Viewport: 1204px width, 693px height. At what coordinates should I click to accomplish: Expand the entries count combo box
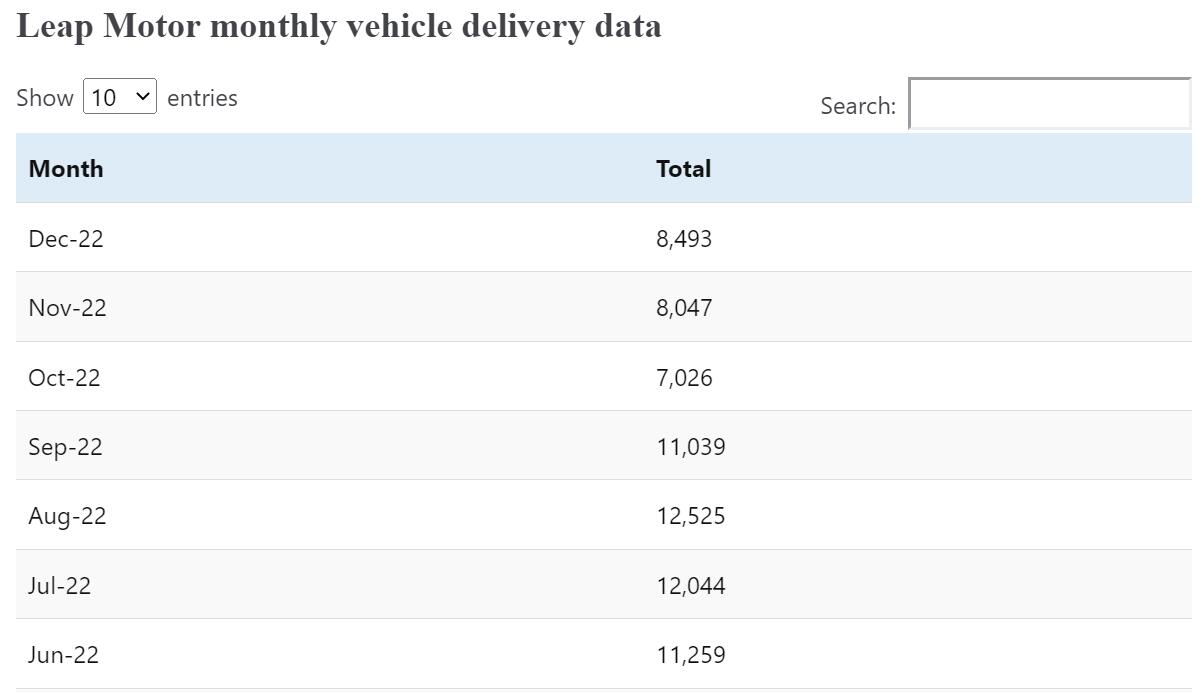click(119, 96)
